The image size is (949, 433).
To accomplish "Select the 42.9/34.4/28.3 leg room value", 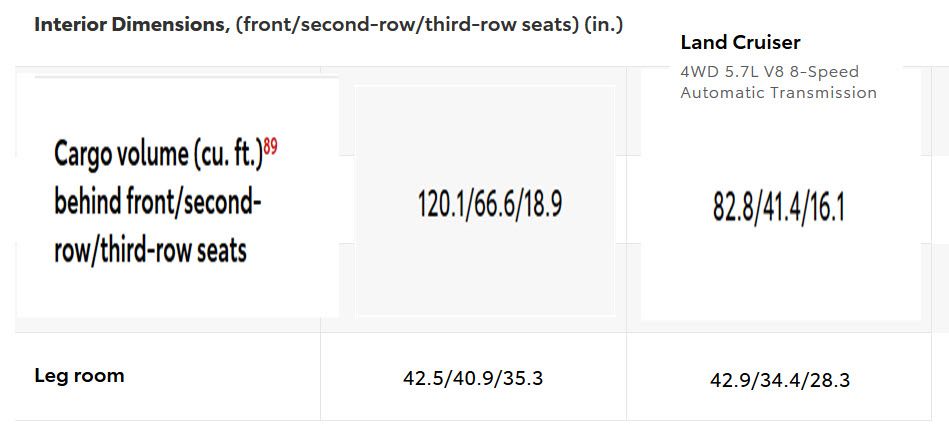I will [x=780, y=380].
